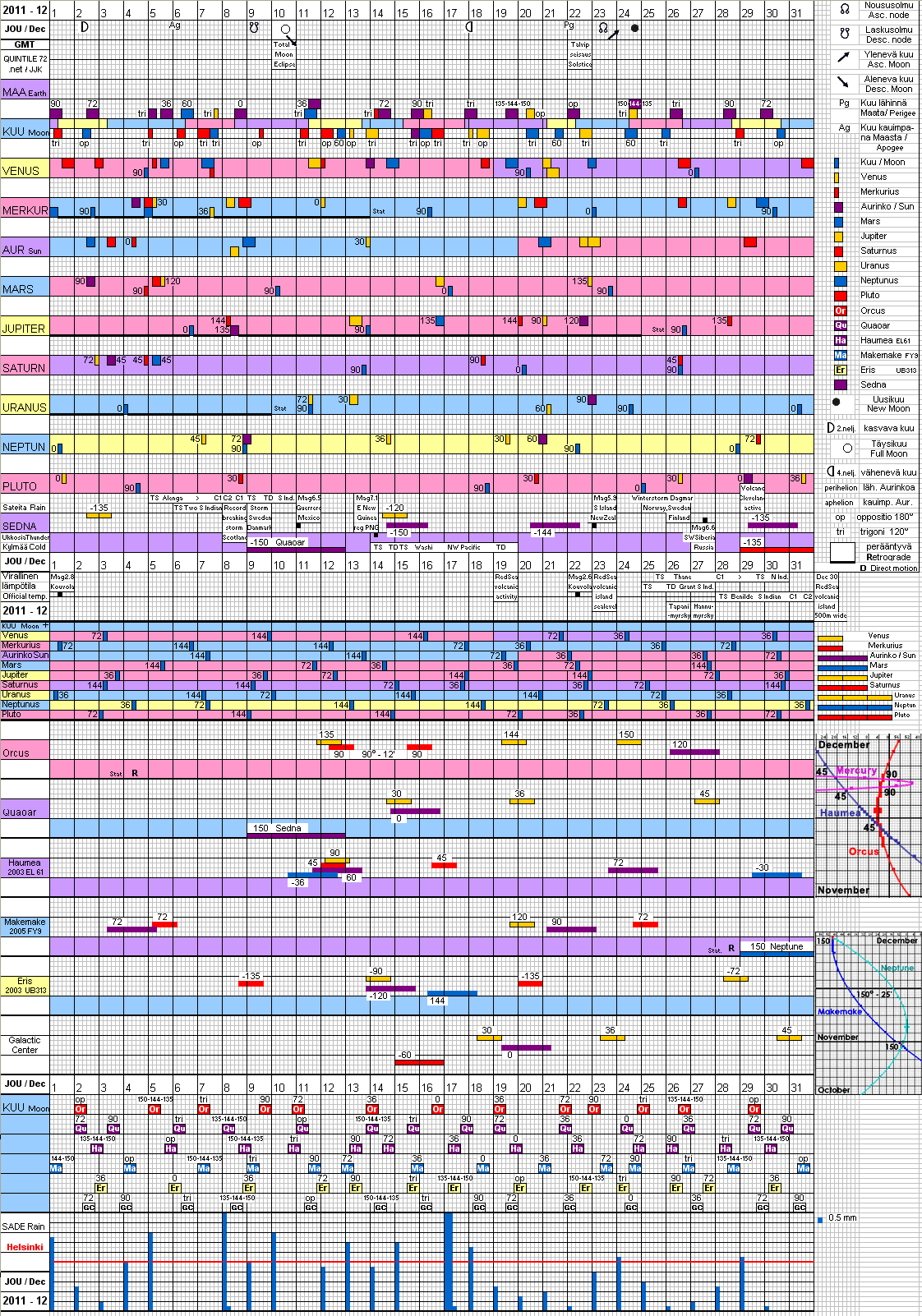922x1316 pixels.
Task: Click the Total Moon Eclipse full moon marker
Action: coord(285,30)
